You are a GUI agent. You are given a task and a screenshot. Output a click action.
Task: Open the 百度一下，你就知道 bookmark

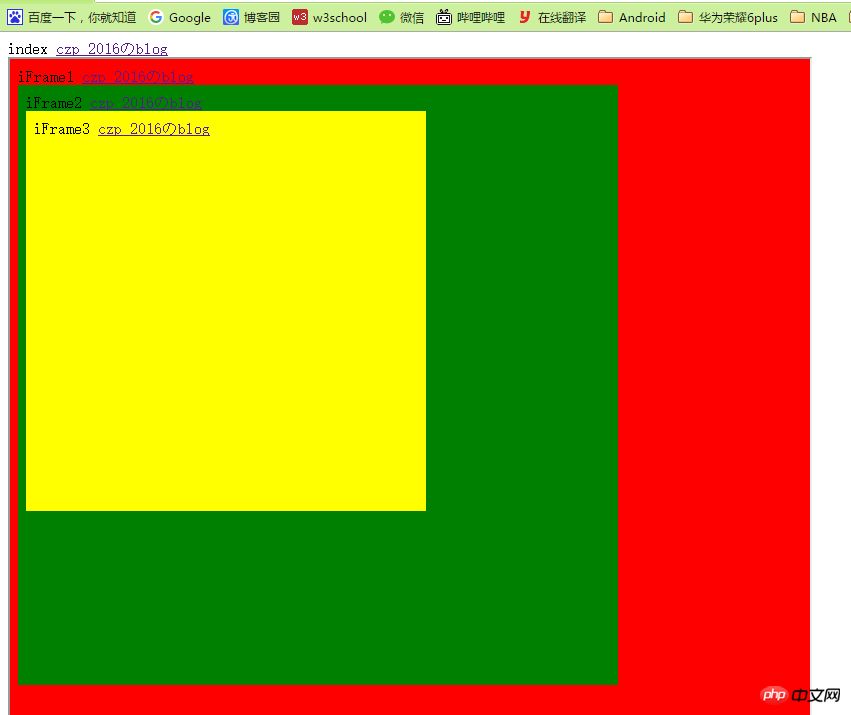click(82, 18)
